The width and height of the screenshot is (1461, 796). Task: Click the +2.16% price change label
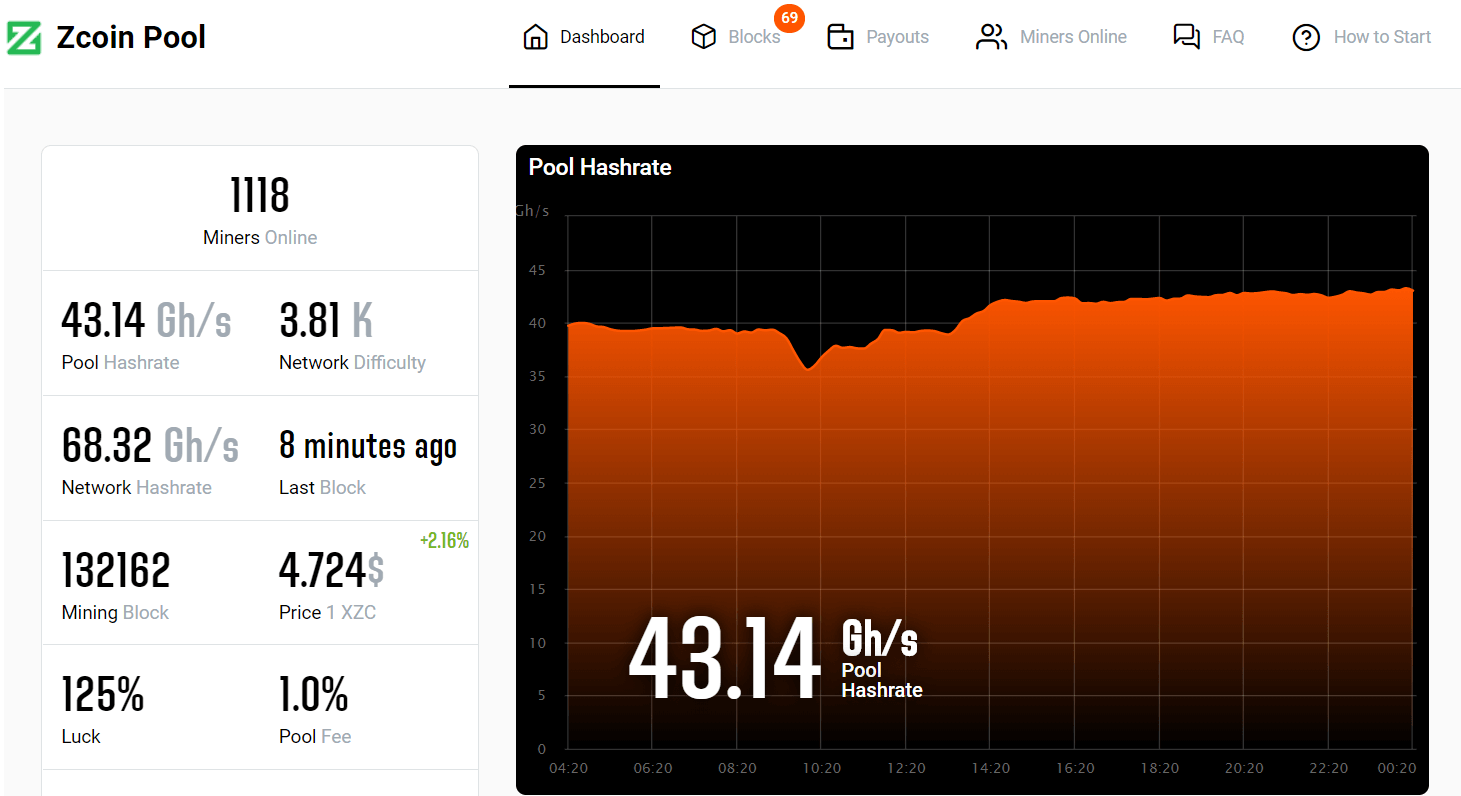coord(444,541)
